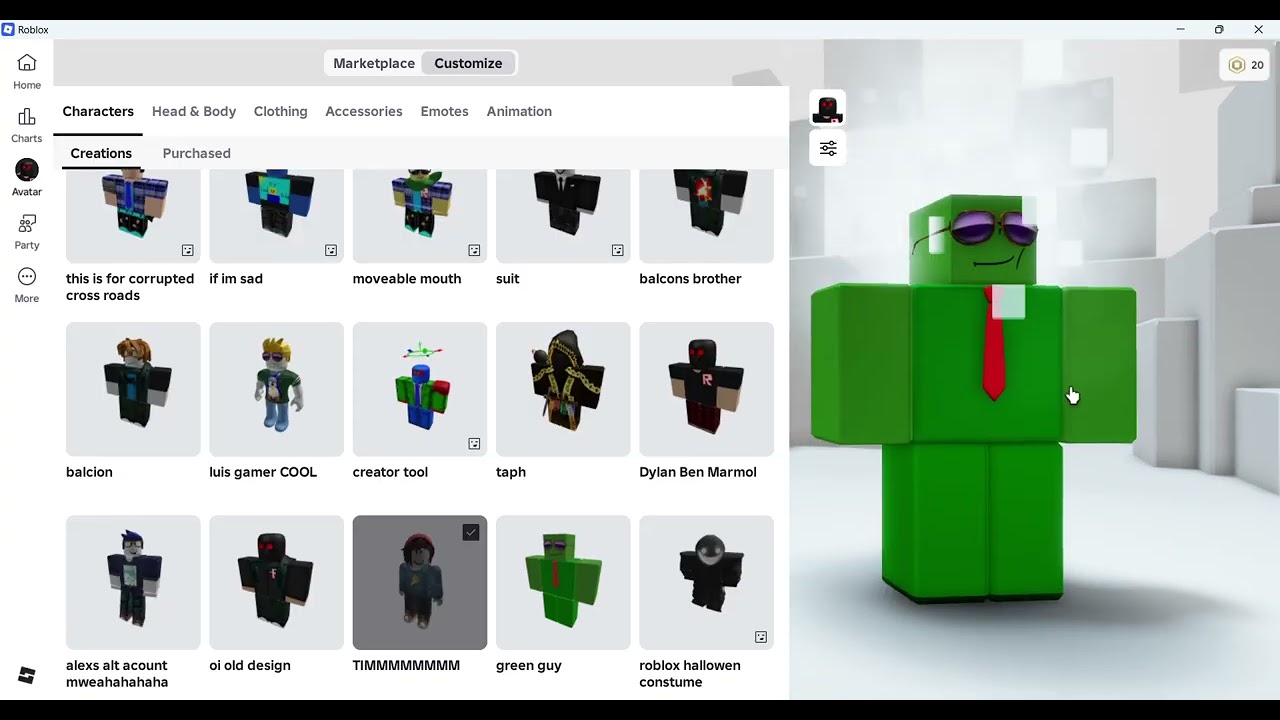The height and width of the screenshot is (720, 1280).
Task: Select 'roblox hallowen constume' character thumbnail
Action: (706, 583)
